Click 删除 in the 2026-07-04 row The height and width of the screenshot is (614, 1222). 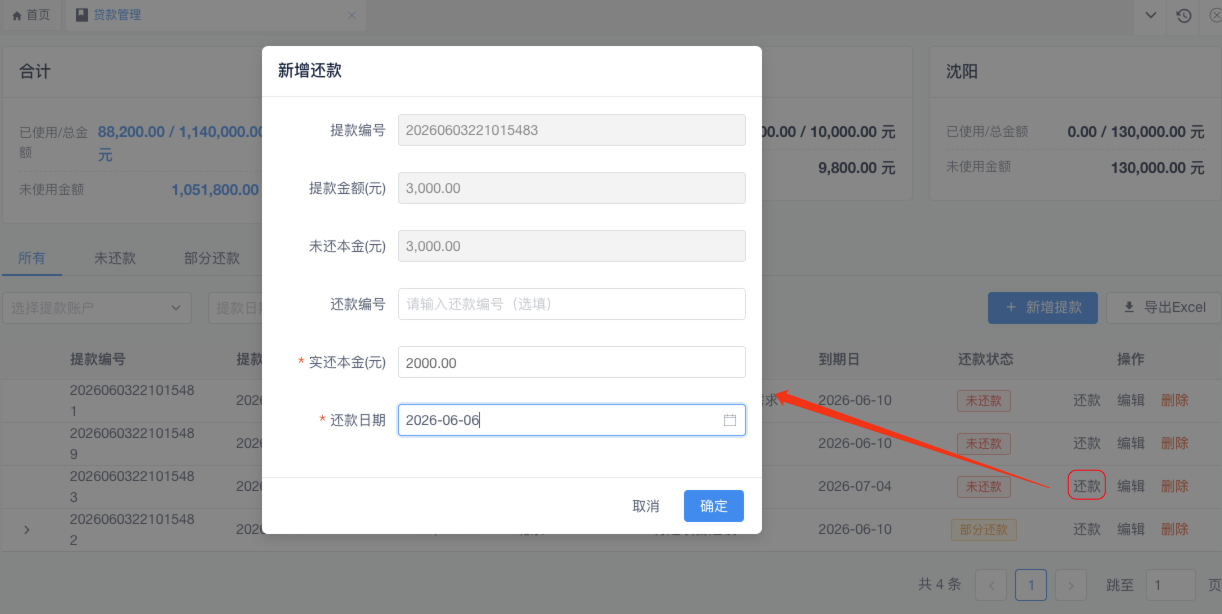click(x=1175, y=486)
